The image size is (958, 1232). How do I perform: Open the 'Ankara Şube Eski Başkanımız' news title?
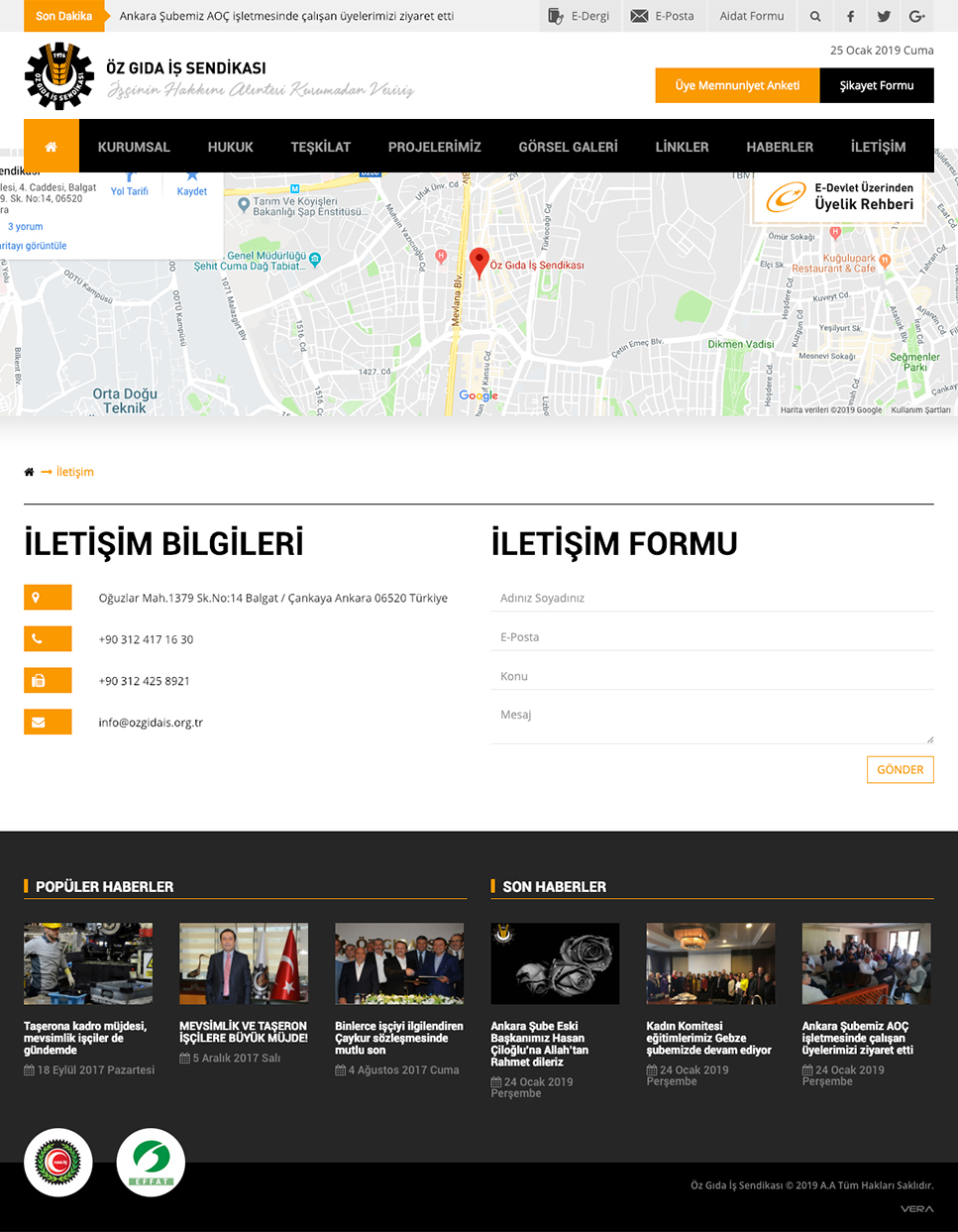[x=540, y=1044]
